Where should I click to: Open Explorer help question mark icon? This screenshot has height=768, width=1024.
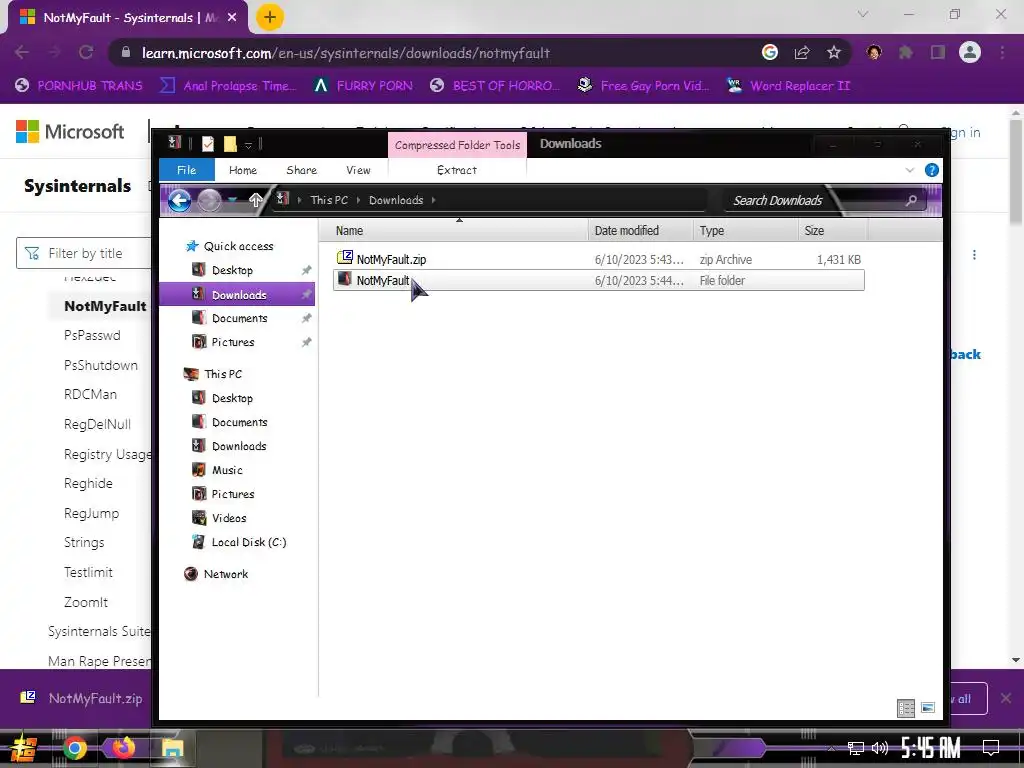[932, 170]
